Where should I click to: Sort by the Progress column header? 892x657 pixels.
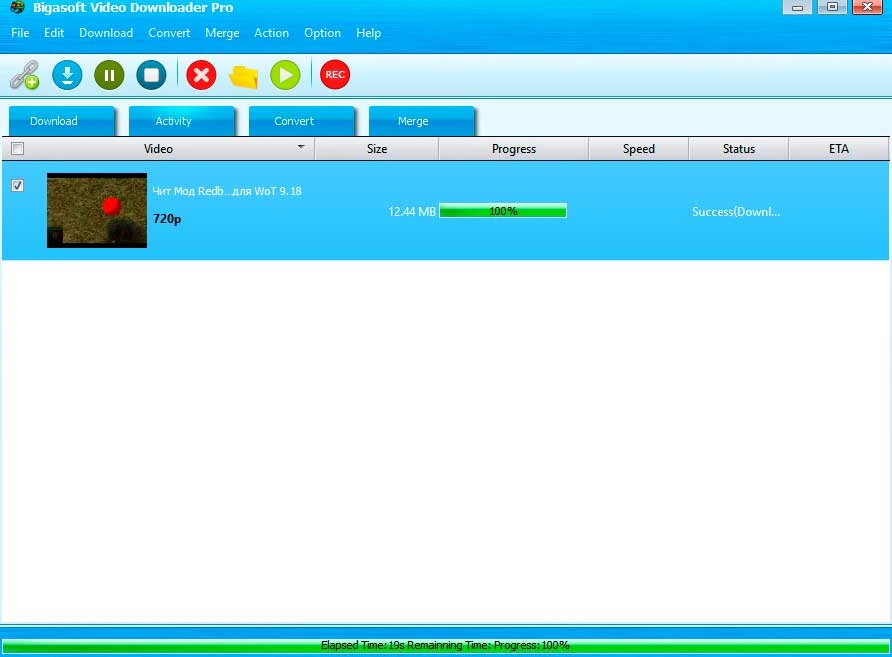514,149
